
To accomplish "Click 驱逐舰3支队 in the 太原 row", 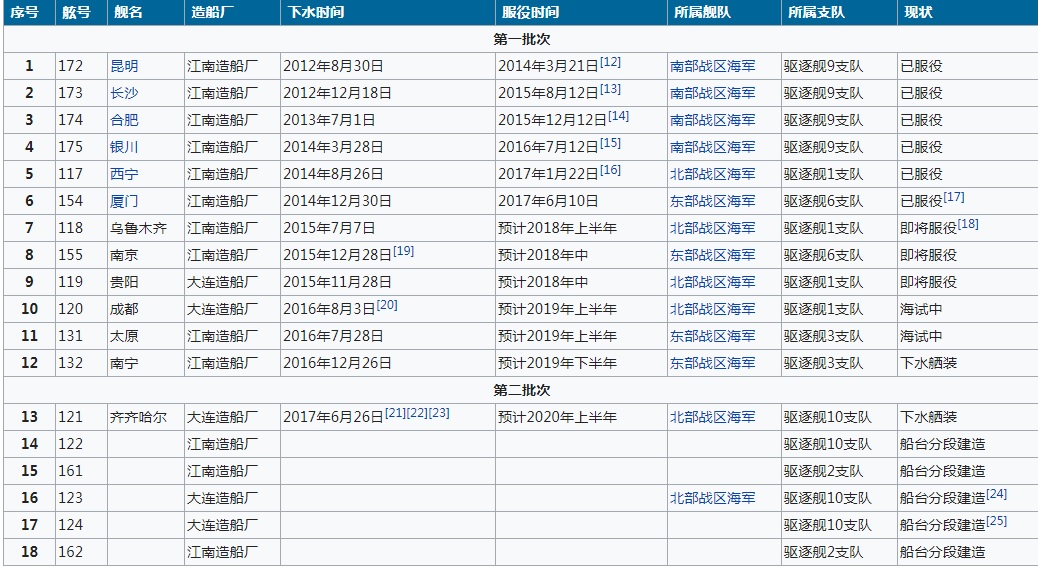I will coord(824,336).
